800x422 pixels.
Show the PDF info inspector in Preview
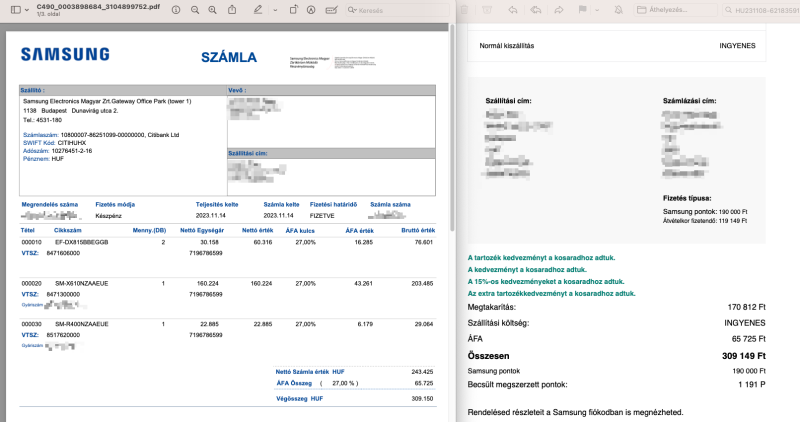point(176,10)
